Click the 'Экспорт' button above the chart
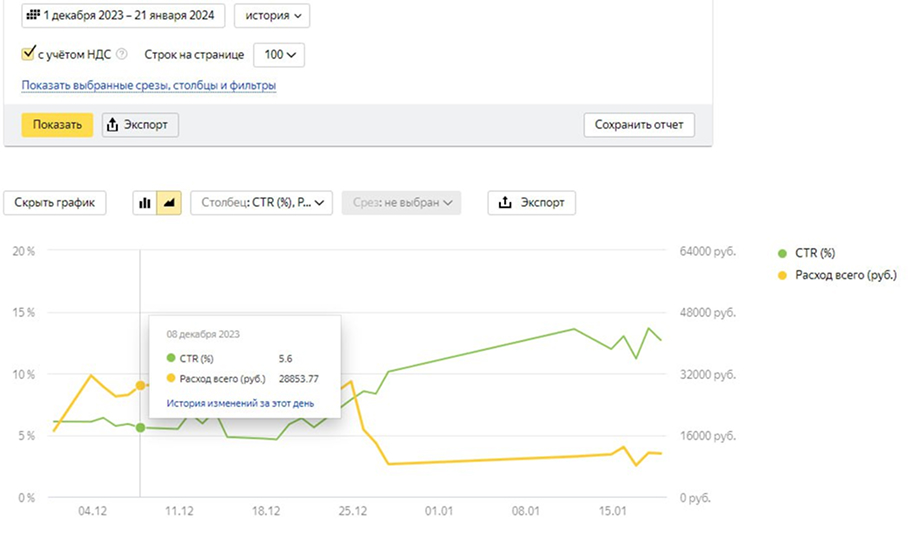This screenshot has width=908, height=556. coord(531,202)
